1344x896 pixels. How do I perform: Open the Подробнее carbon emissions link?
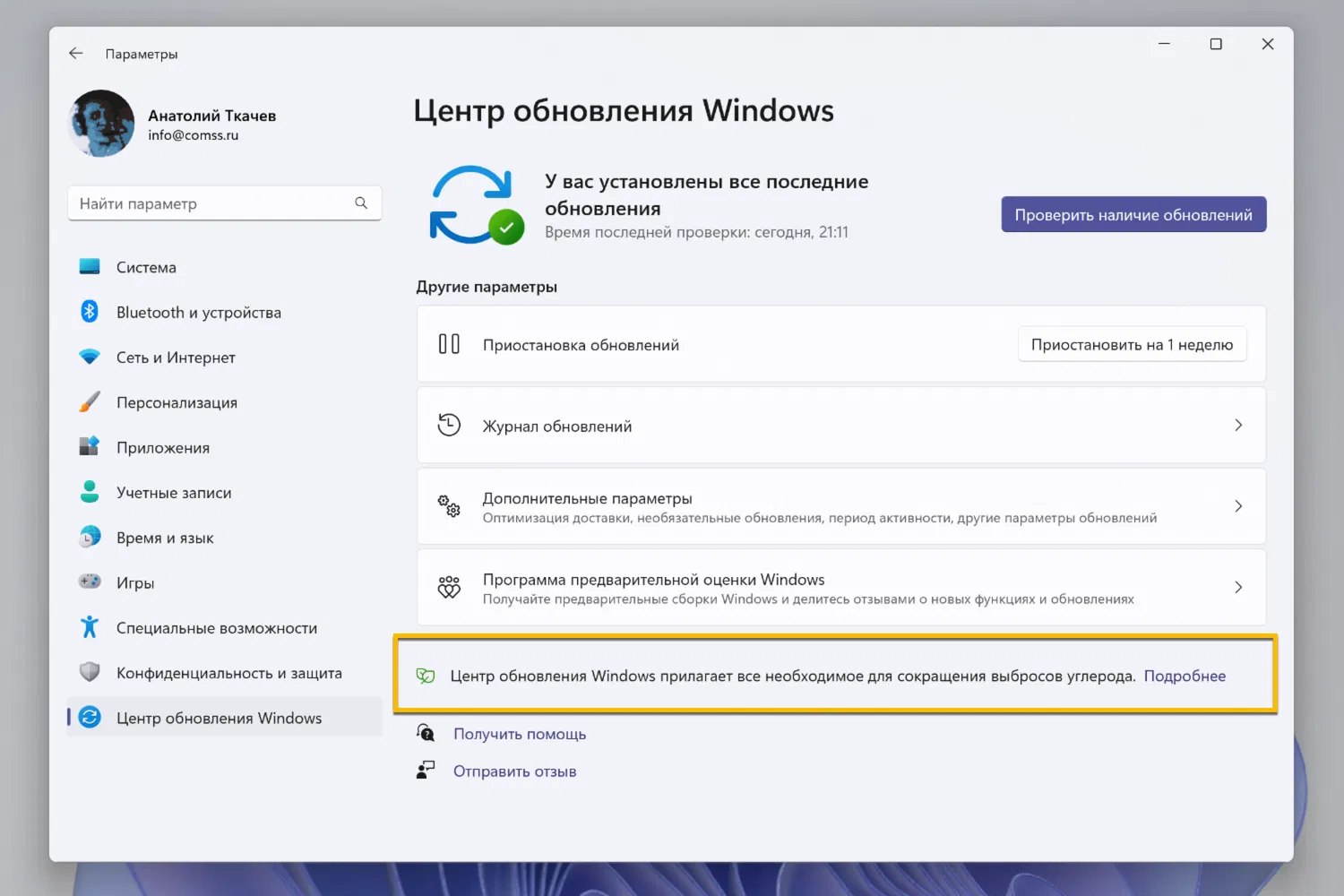(x=1185, y=676)
